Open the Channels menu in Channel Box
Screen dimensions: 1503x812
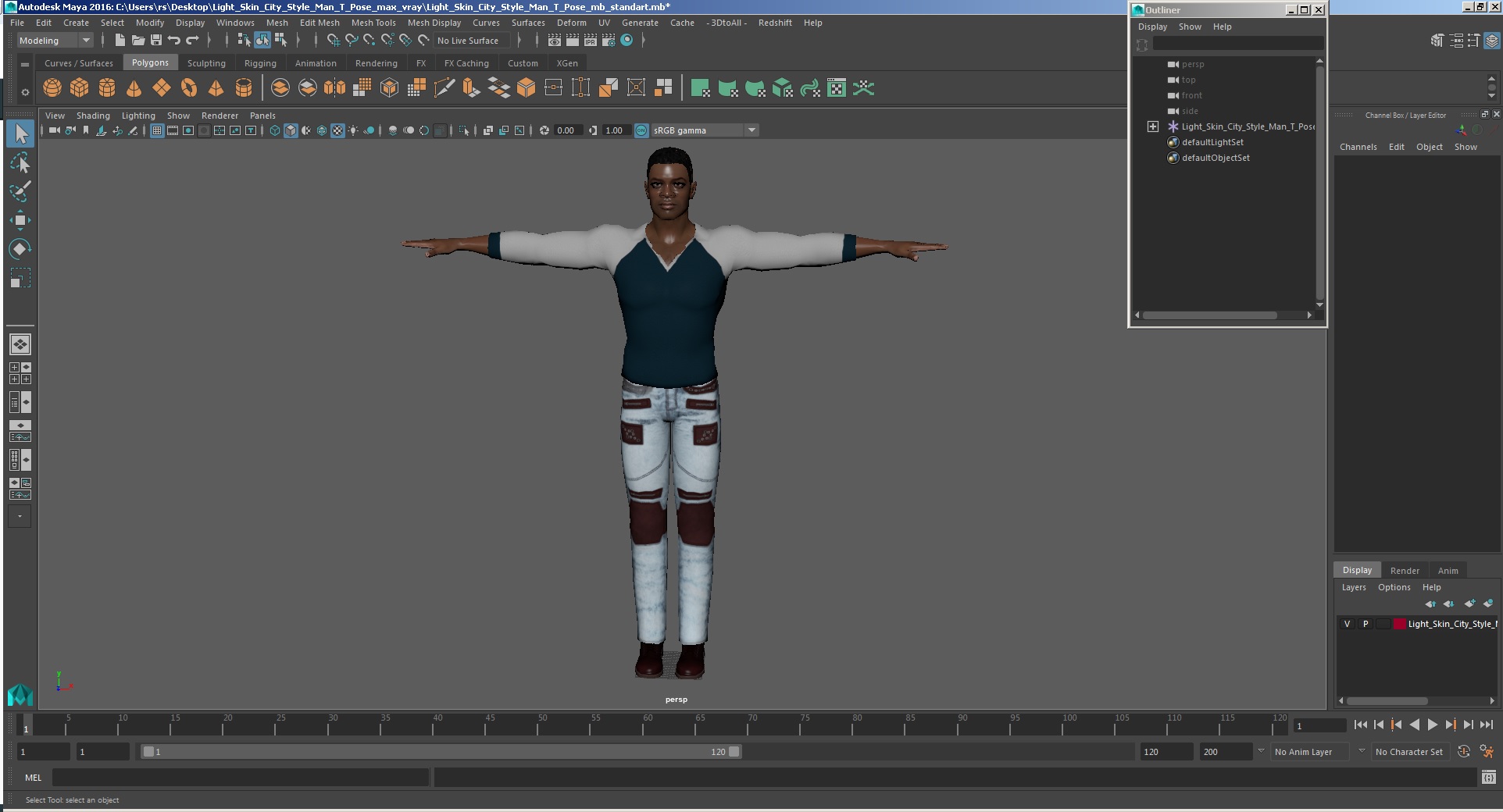pyautogui.click(x=1358, y=147)
